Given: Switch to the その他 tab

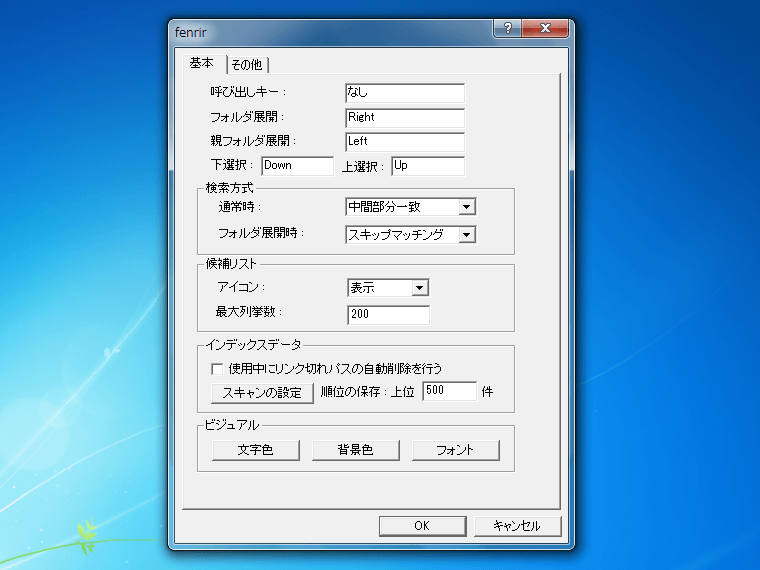Looking at the screenshot, I should [x=247, y=64].
